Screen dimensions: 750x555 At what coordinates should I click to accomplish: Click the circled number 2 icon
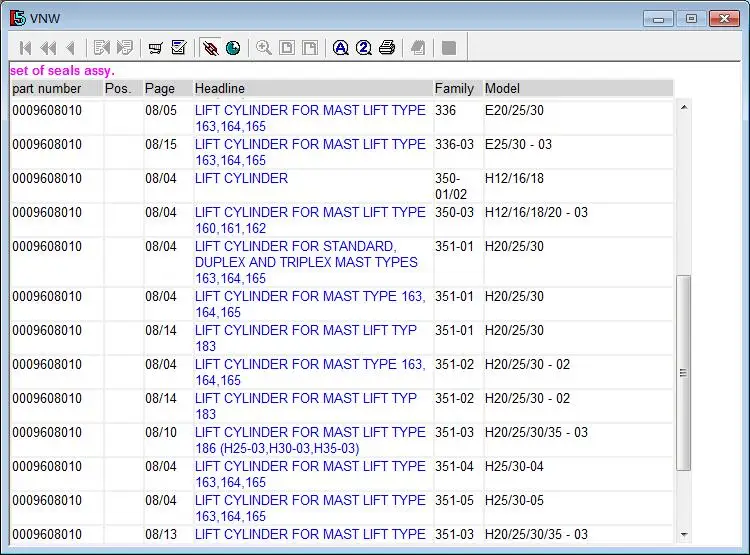coord(364,48)
